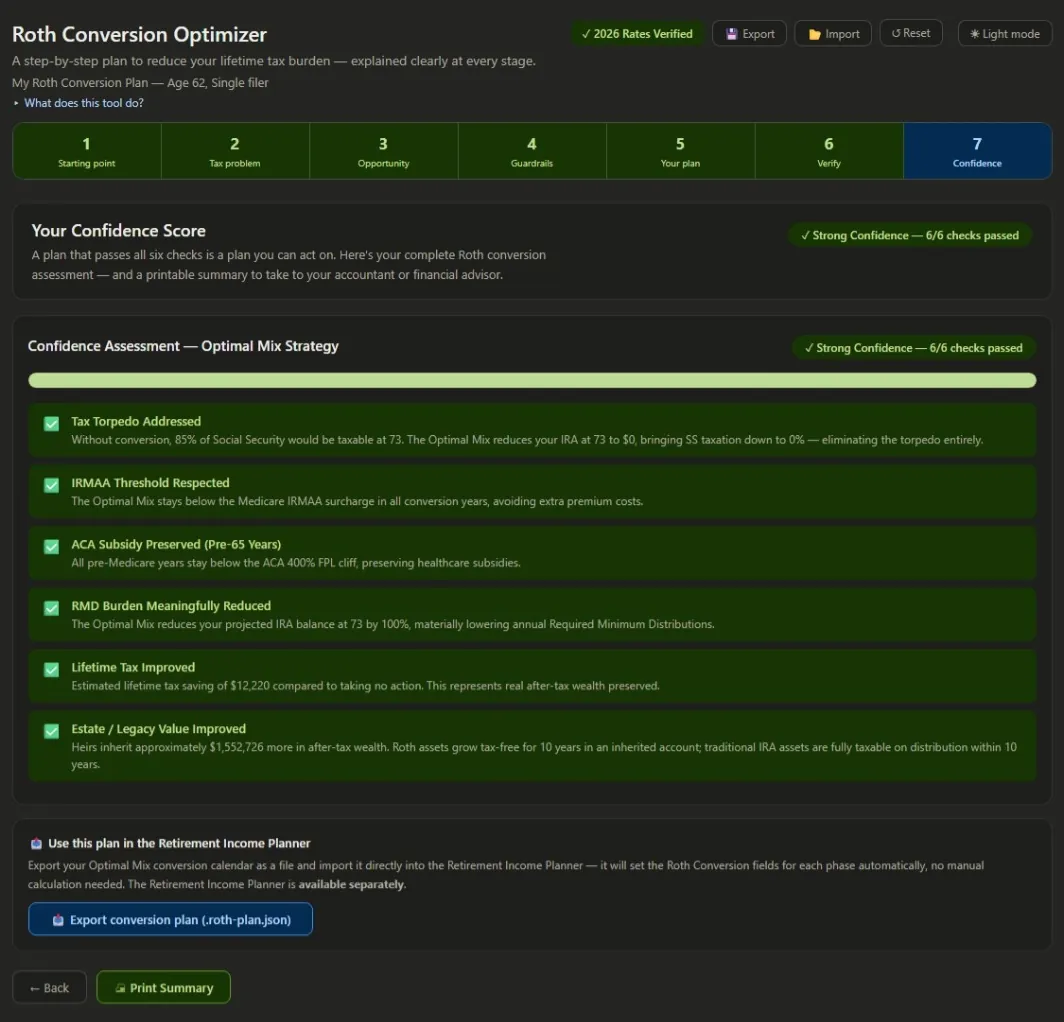Click the Light mode sun icon

[x=974, y=34]
